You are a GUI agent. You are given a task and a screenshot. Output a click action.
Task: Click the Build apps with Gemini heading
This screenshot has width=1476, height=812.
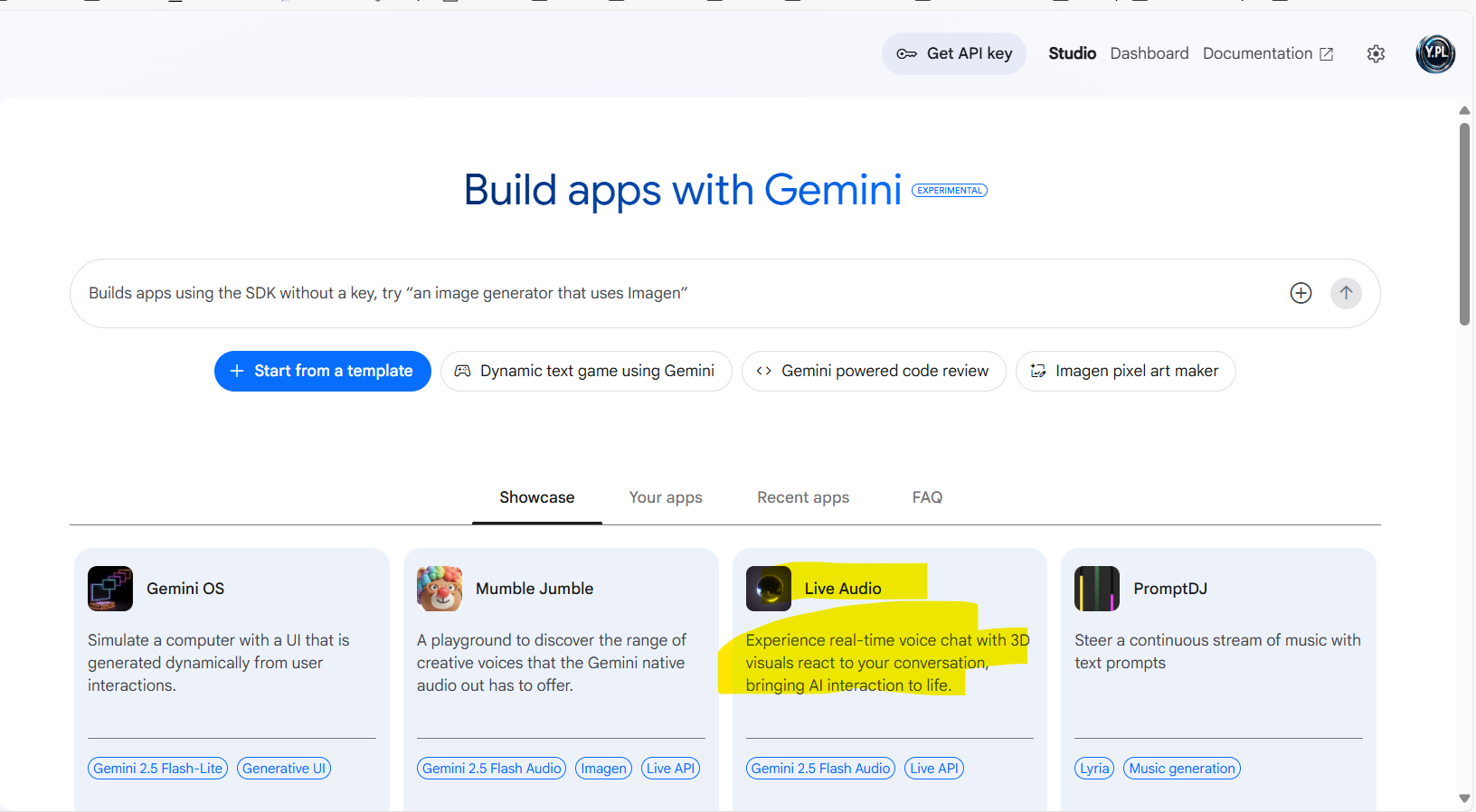pyautogui.click(x=683, y=190)
